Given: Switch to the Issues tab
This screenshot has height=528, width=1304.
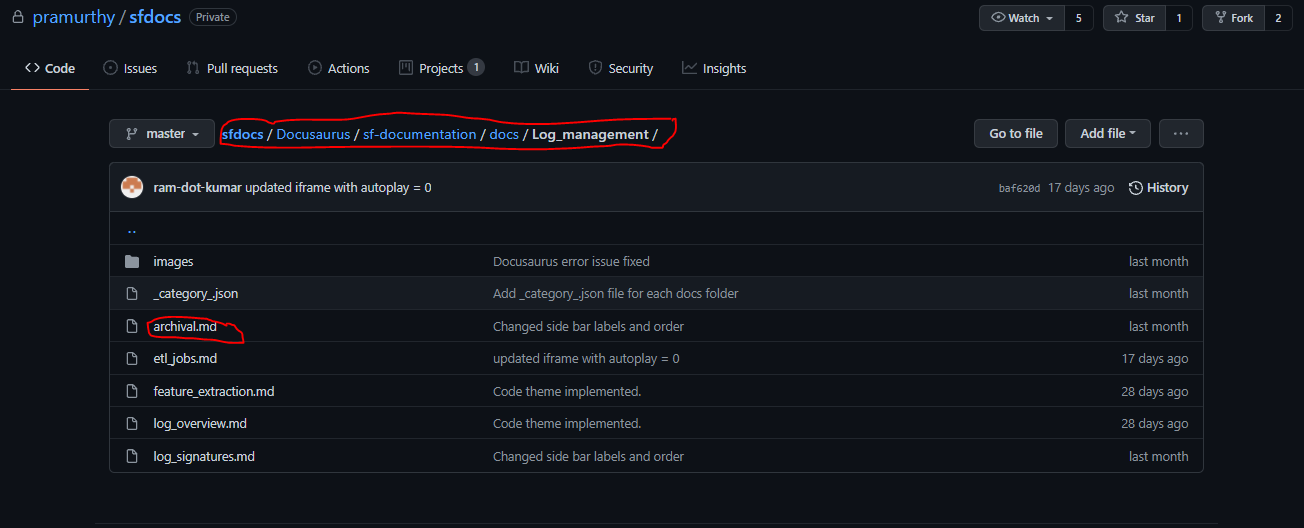Looking at the screenshot, I should point(130,68).
